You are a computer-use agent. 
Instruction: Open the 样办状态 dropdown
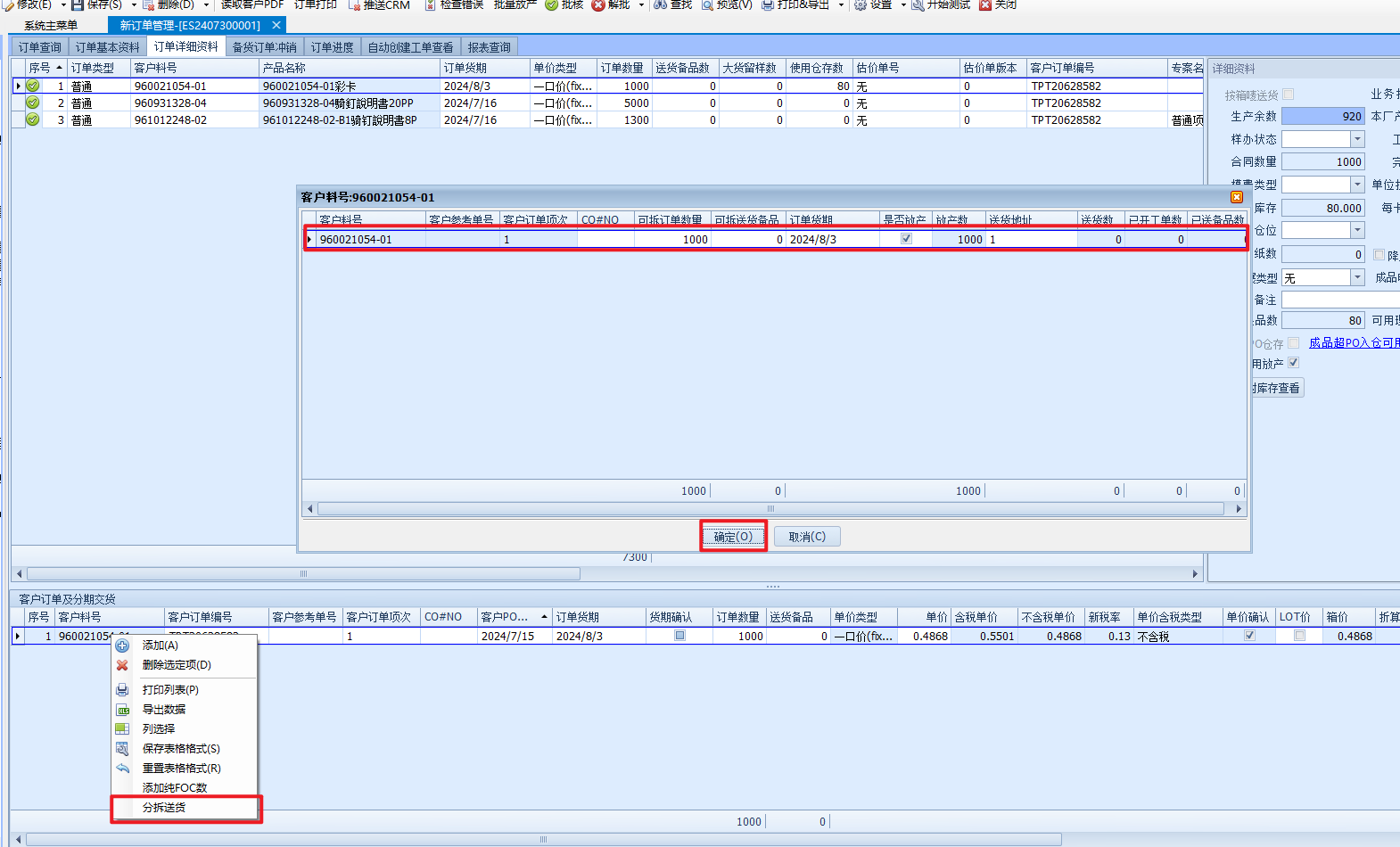coord(1357,139)
